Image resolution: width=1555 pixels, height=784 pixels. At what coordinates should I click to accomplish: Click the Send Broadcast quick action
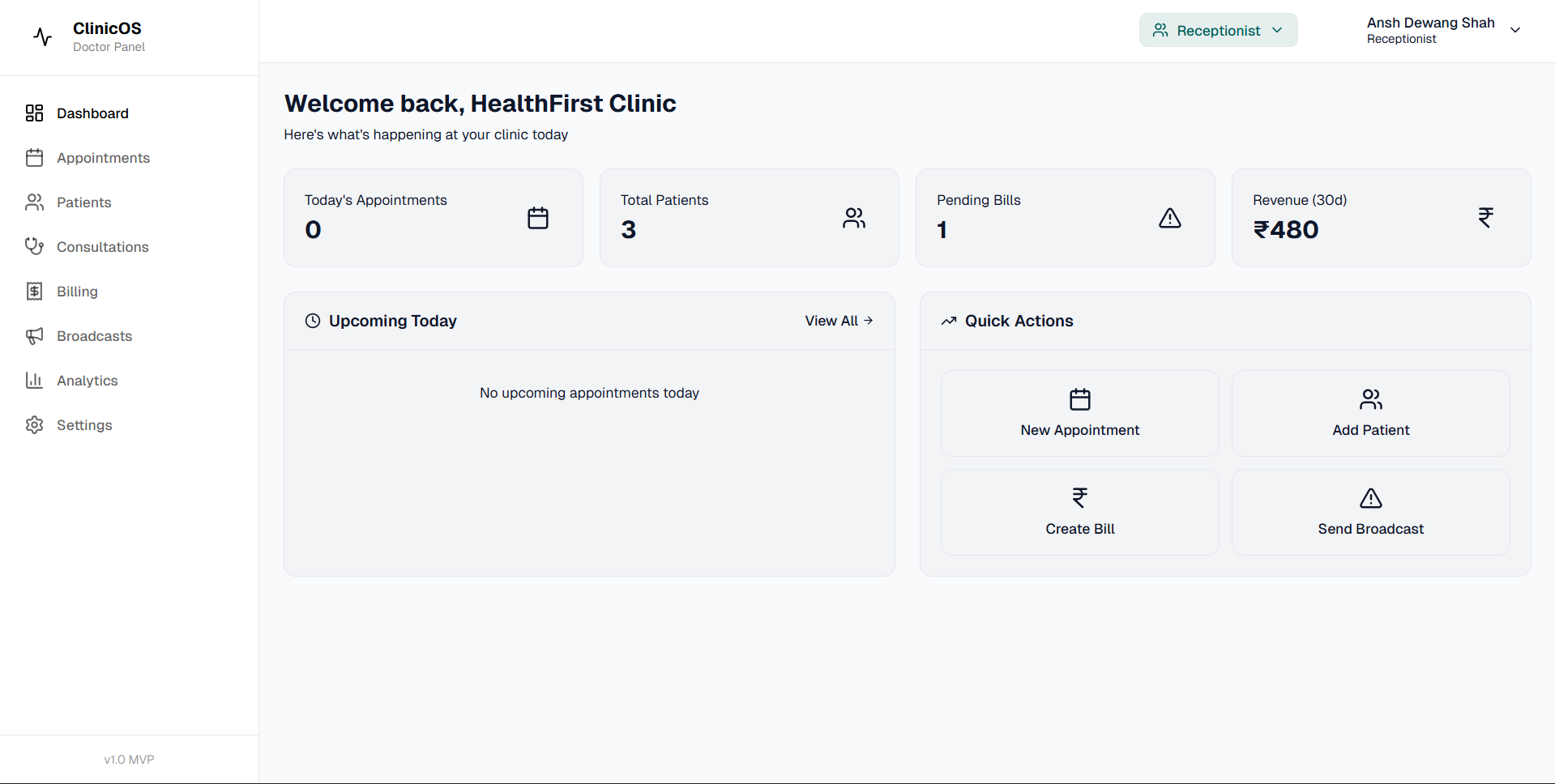point(1370,513)
